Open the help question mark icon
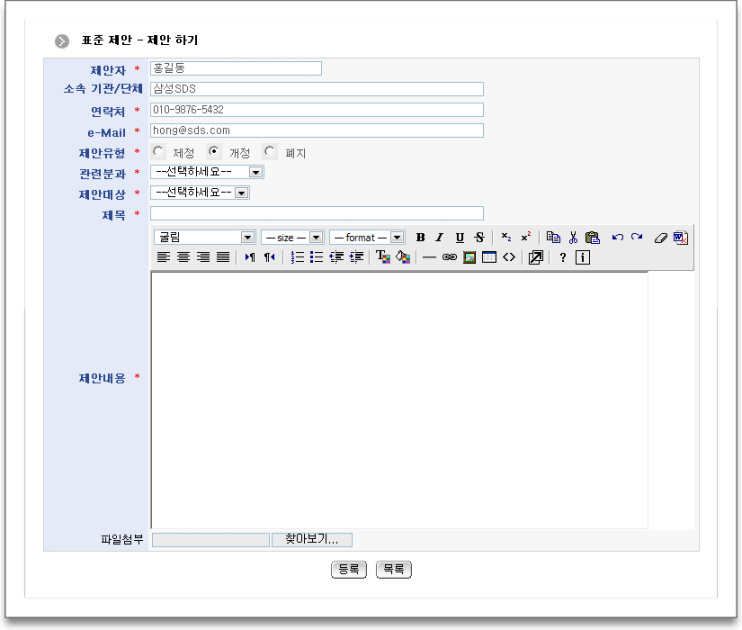 click(562, 257)
